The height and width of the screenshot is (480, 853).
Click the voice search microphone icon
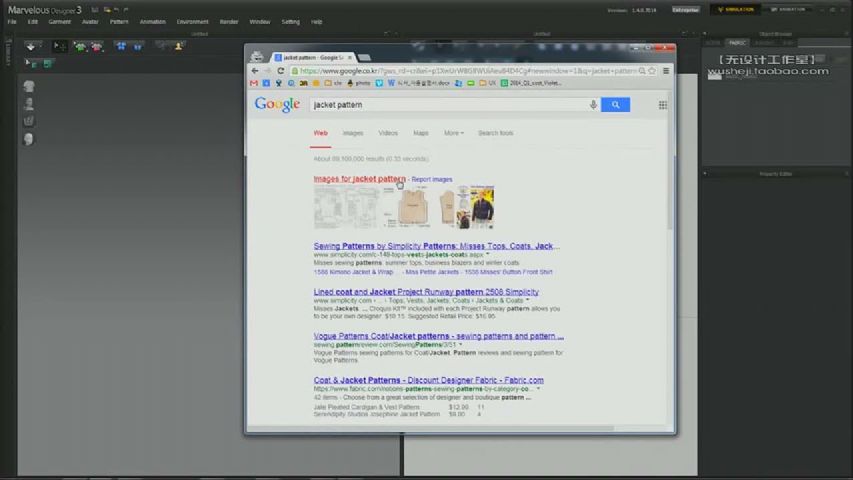pyautogui.click(x=593, y=104)
